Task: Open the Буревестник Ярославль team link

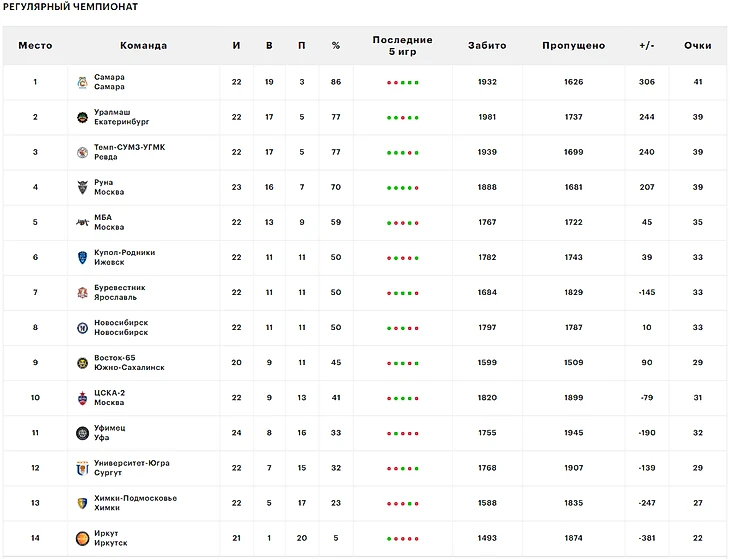Action: (117, 292)
